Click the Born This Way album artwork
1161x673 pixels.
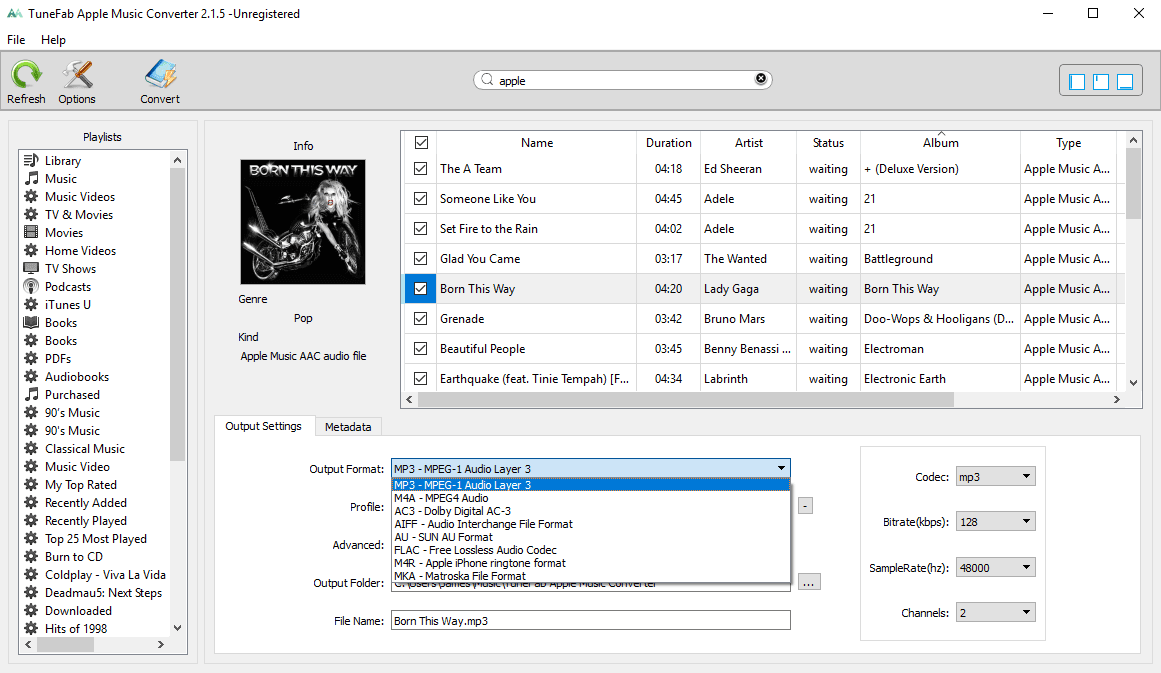click(x=303, y=221)
